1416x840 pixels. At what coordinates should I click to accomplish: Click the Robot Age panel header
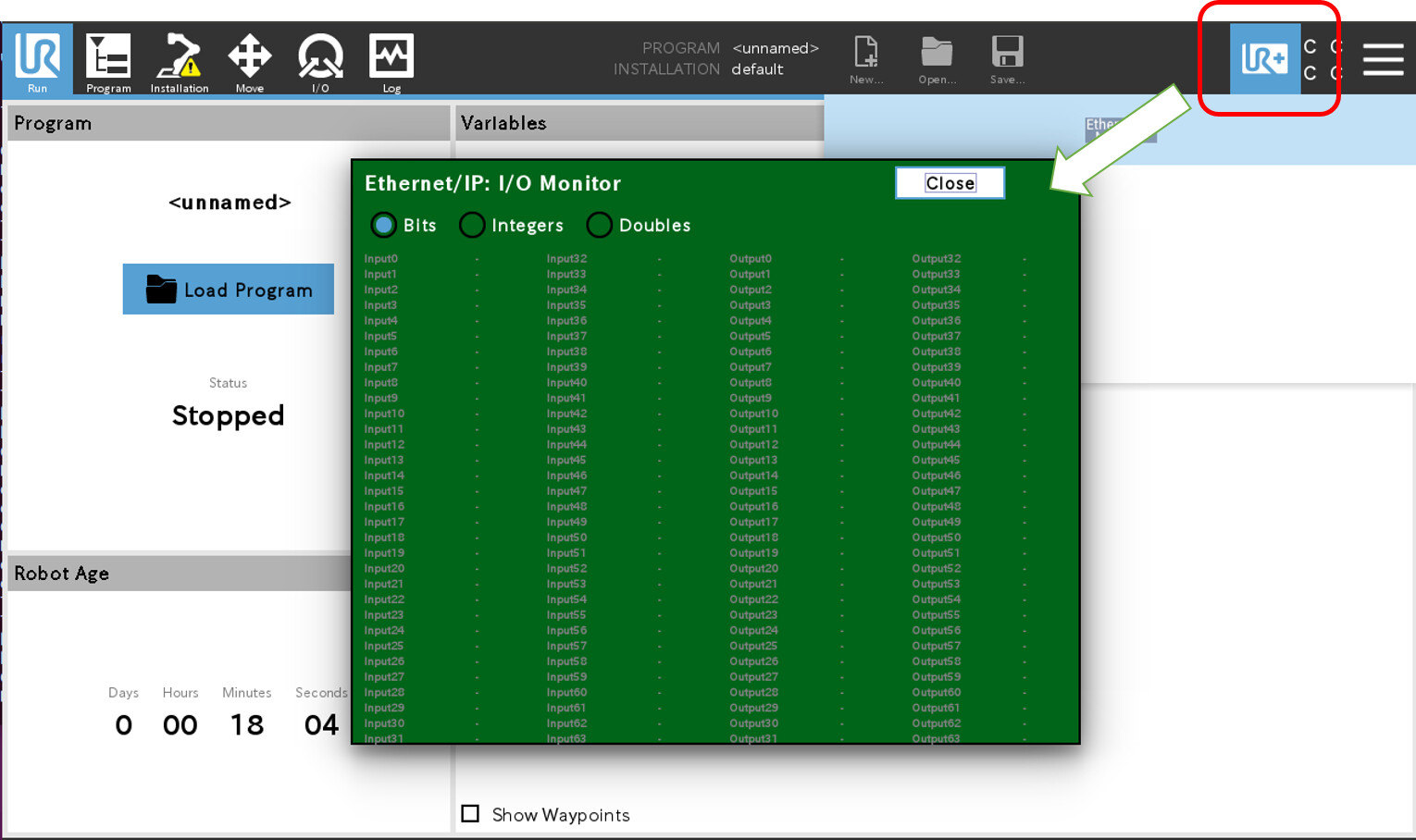point(180,573)
